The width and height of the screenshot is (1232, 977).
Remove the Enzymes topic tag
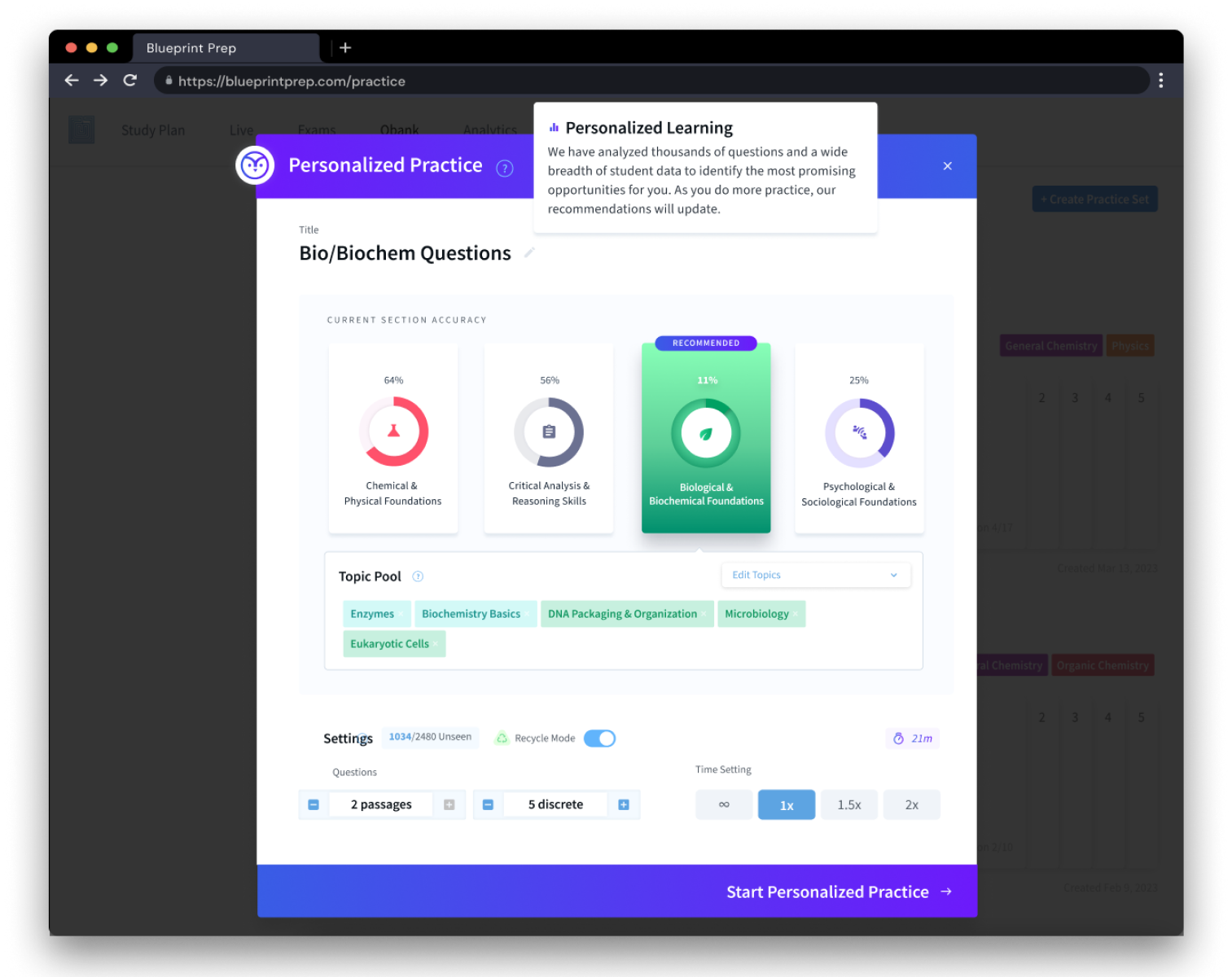(x=401, y=615)
